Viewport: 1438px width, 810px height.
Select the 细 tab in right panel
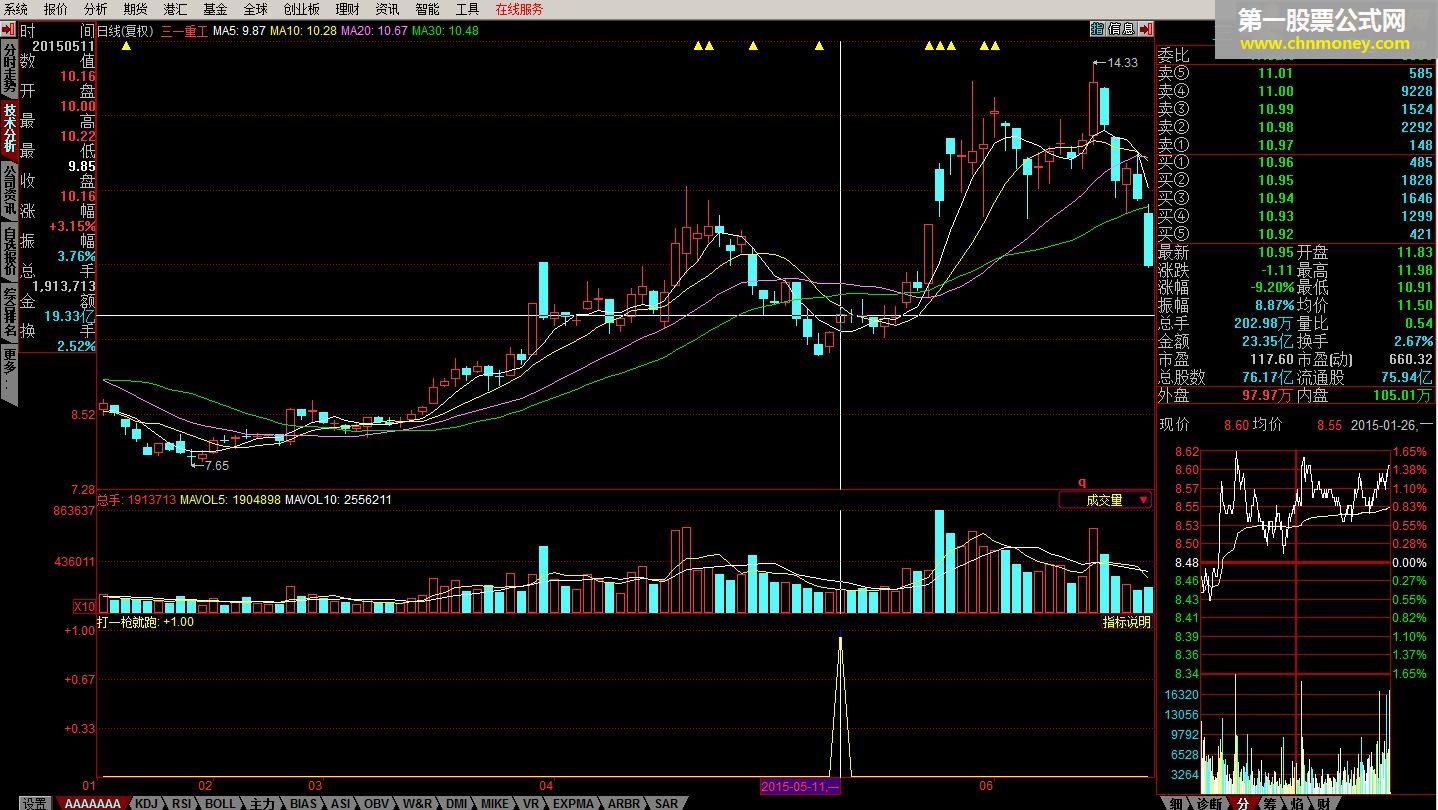[1176, 803]
